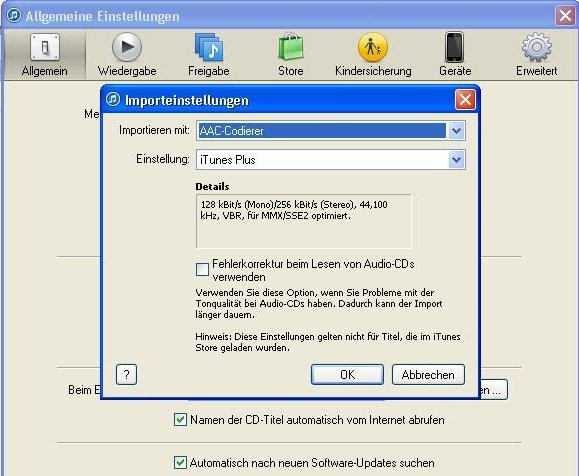Close the Allgemeine Einstellungen window
The height and width of the screenshot is (476, 579).
[565, 16]
